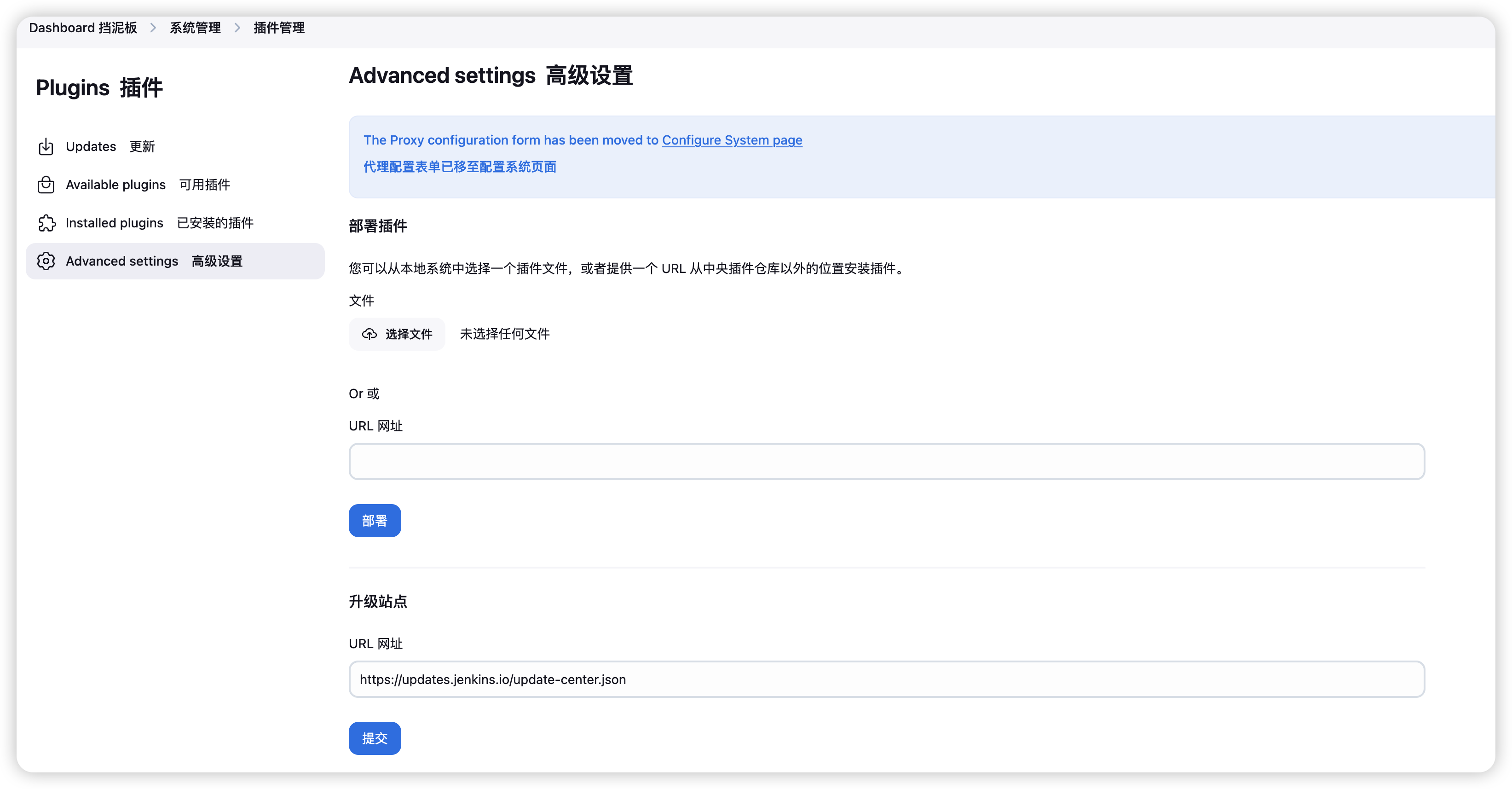Screen dimensions: 1512x789
Task: Click the Advanced settings 高级设置 page title
Action: 491,76
